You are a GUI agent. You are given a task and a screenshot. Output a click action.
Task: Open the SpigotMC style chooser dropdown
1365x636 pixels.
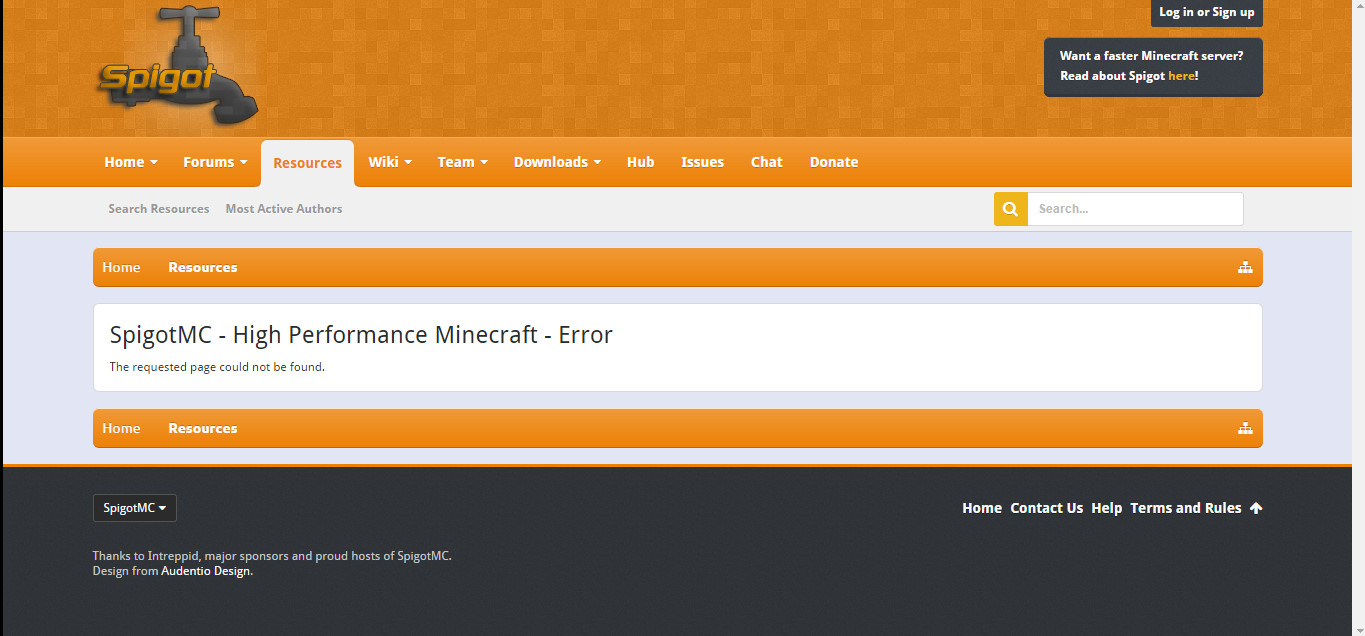(x=135, y=508)
